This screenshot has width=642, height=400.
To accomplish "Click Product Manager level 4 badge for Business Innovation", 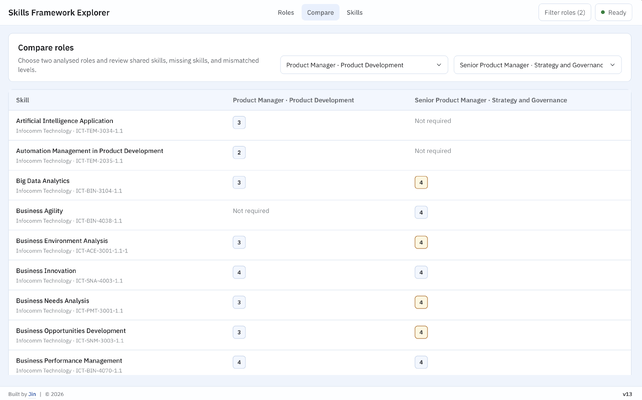I will (239, 272).
